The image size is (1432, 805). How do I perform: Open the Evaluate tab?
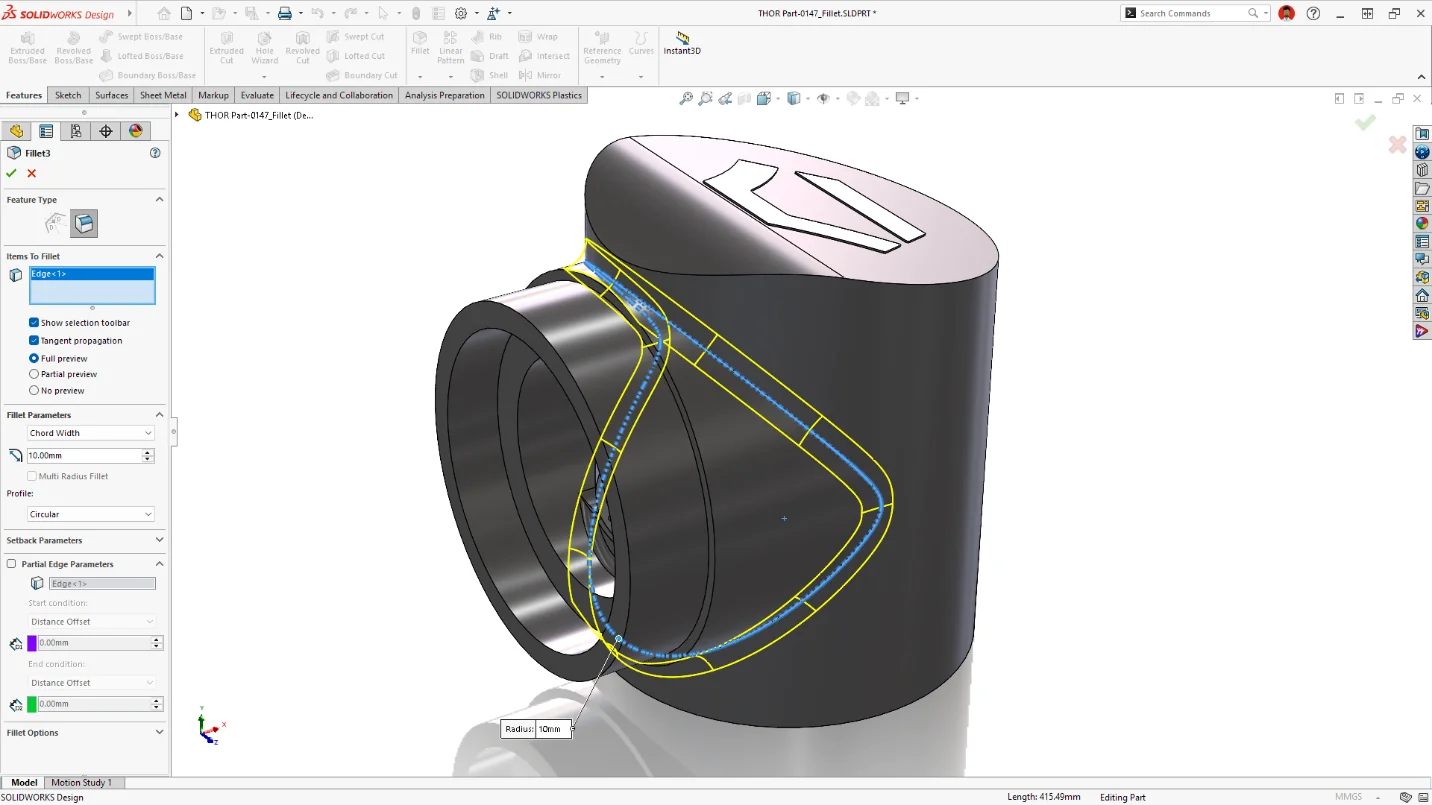tap(257, 95)
